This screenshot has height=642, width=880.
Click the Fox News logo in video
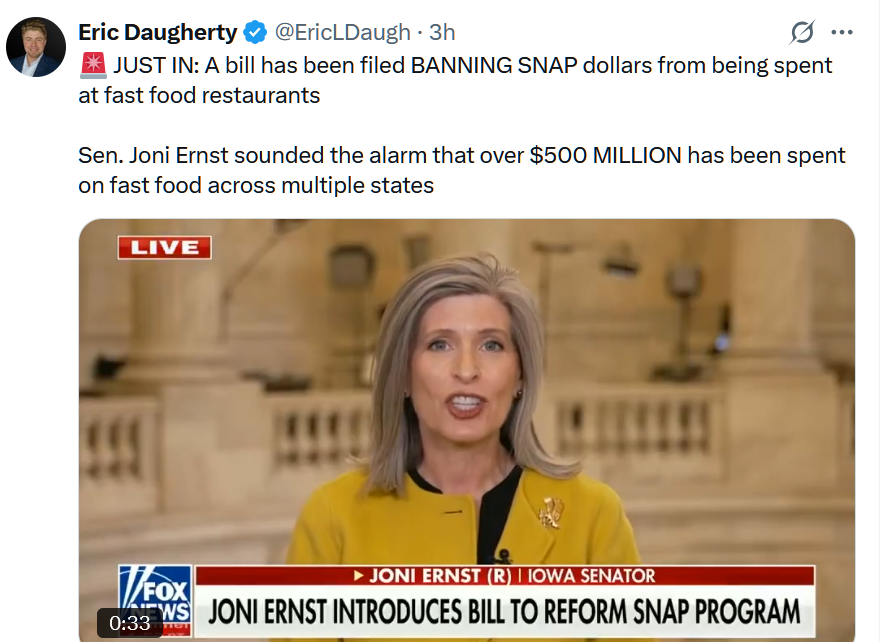155,599
